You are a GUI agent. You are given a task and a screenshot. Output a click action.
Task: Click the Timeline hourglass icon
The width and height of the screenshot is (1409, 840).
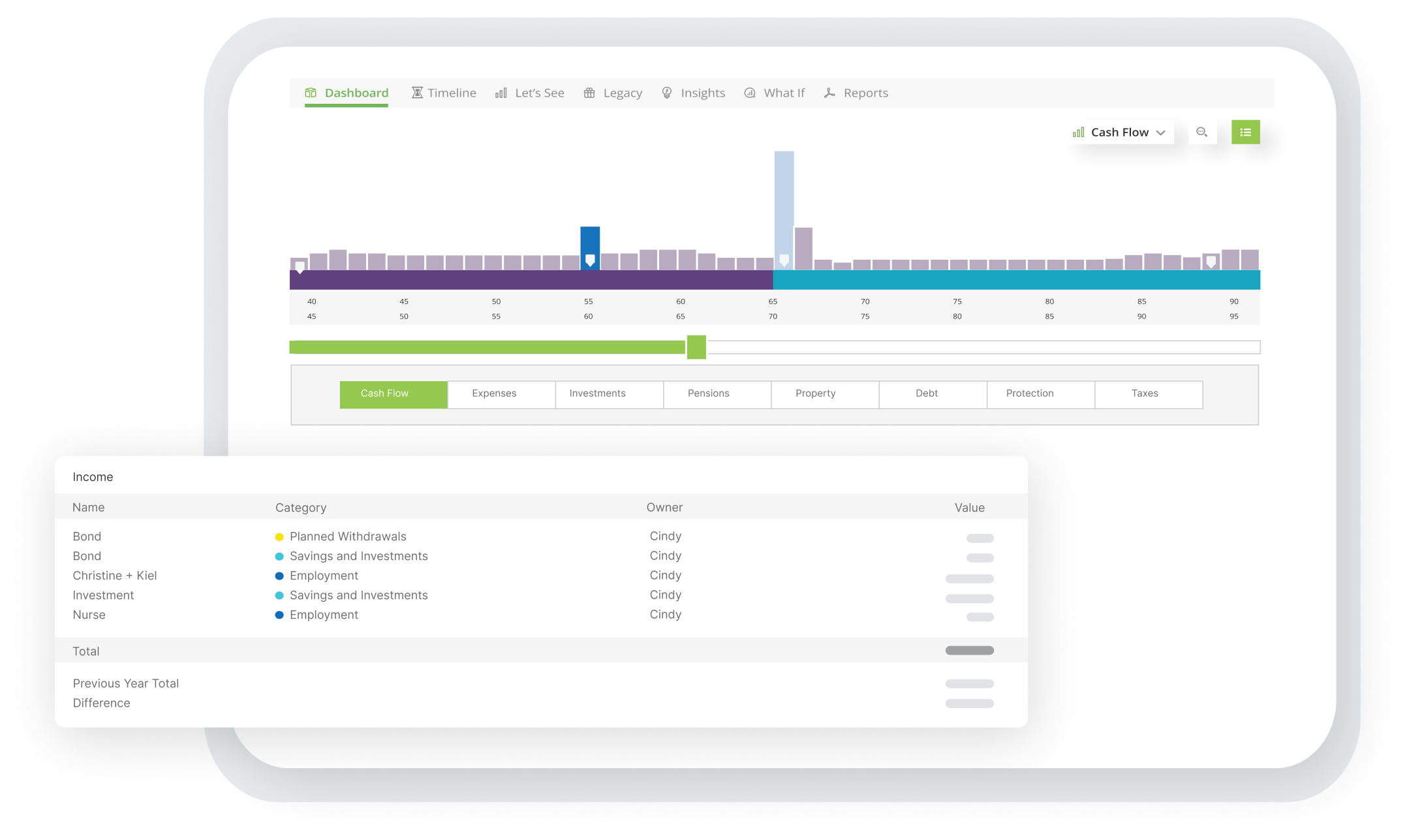pyautogui.click(x=417, y=93)
